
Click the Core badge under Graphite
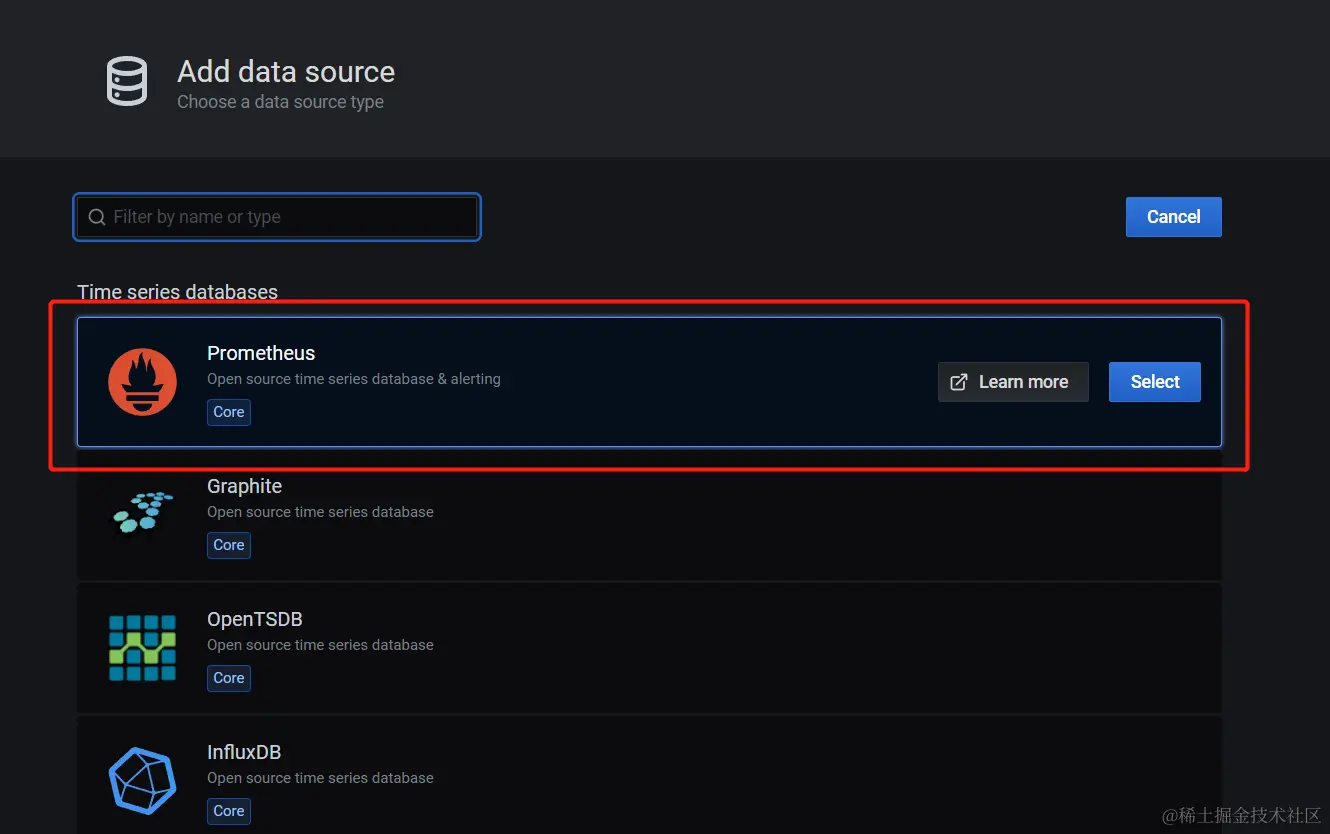[x=229, y=545]
